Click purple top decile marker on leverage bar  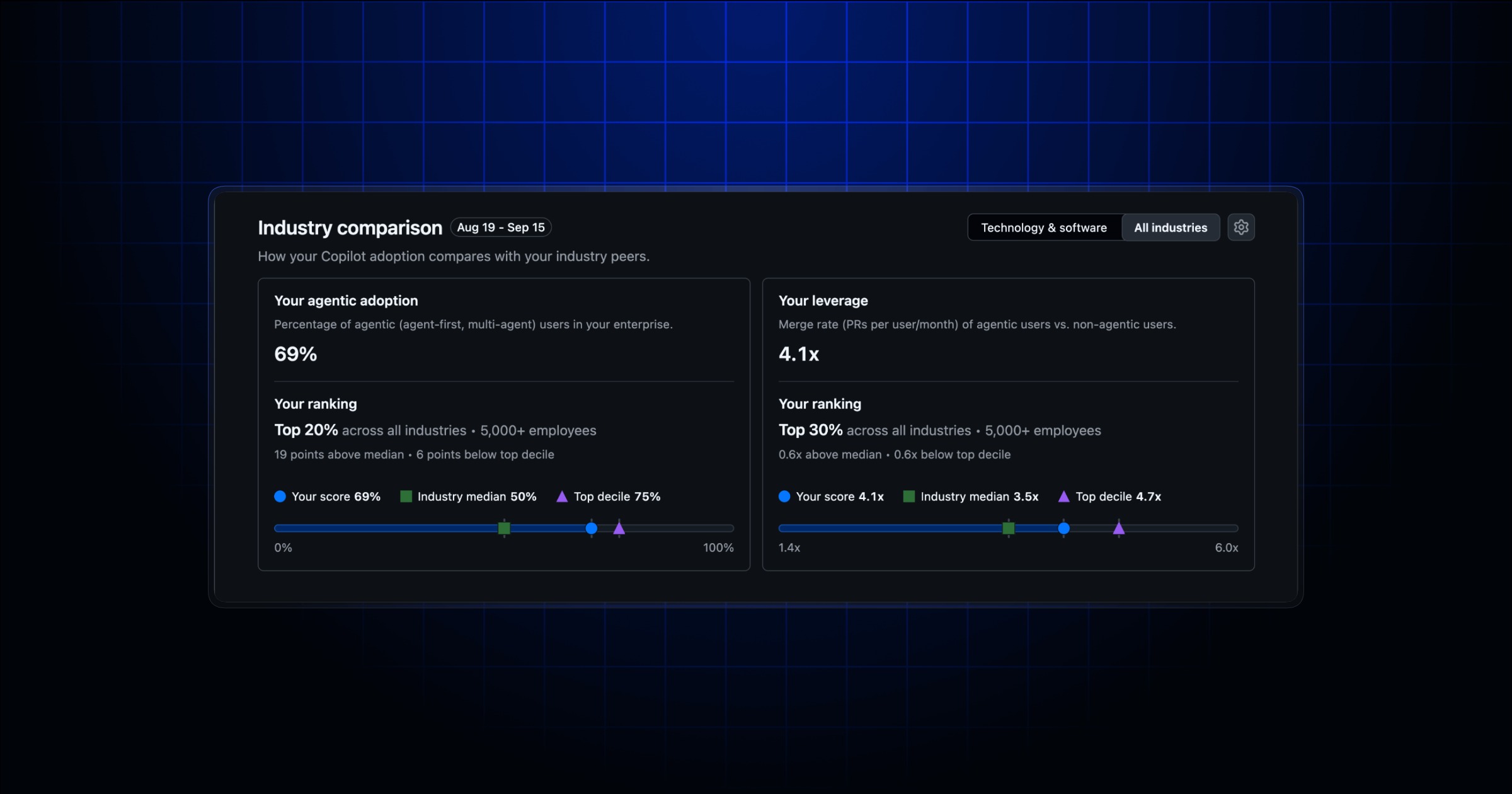1119,528
